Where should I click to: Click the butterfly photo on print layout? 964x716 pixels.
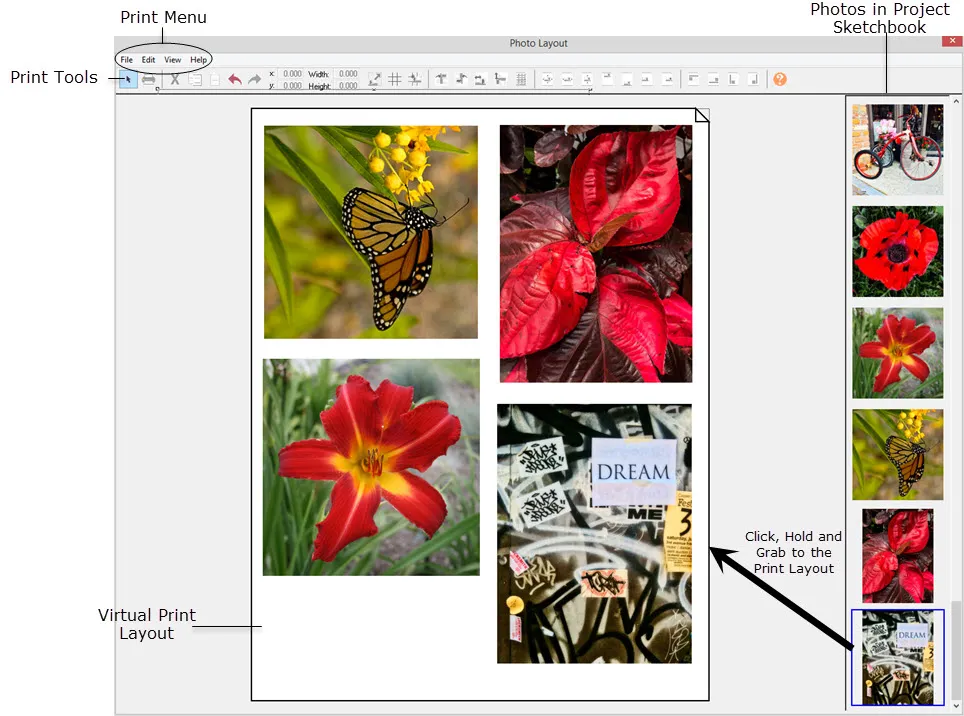coord(371,232)
